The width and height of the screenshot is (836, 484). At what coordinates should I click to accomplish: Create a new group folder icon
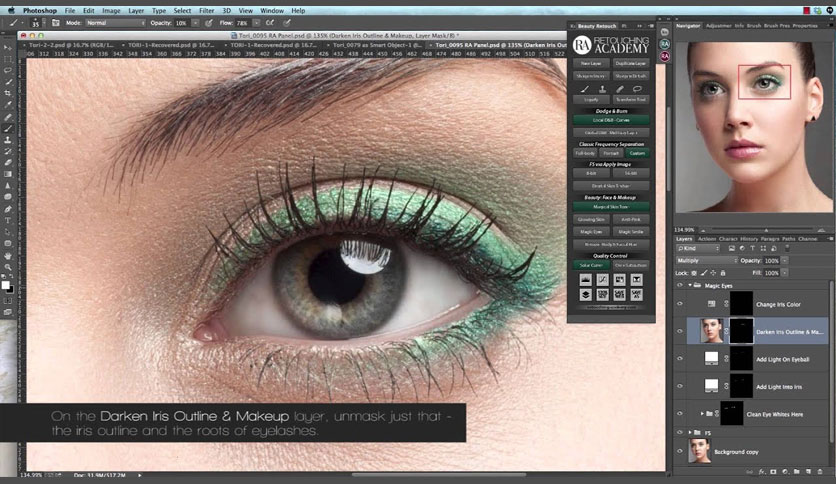coord(797,472)
